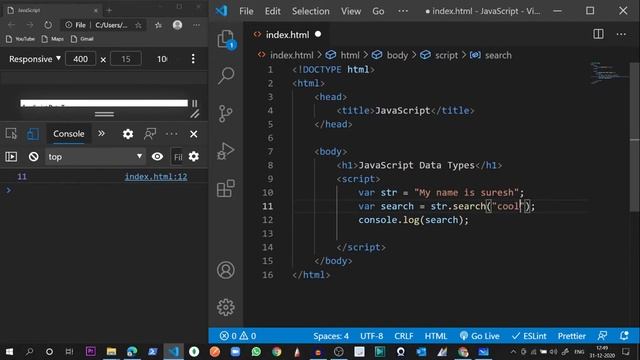Click the ESLint status item

529,336
